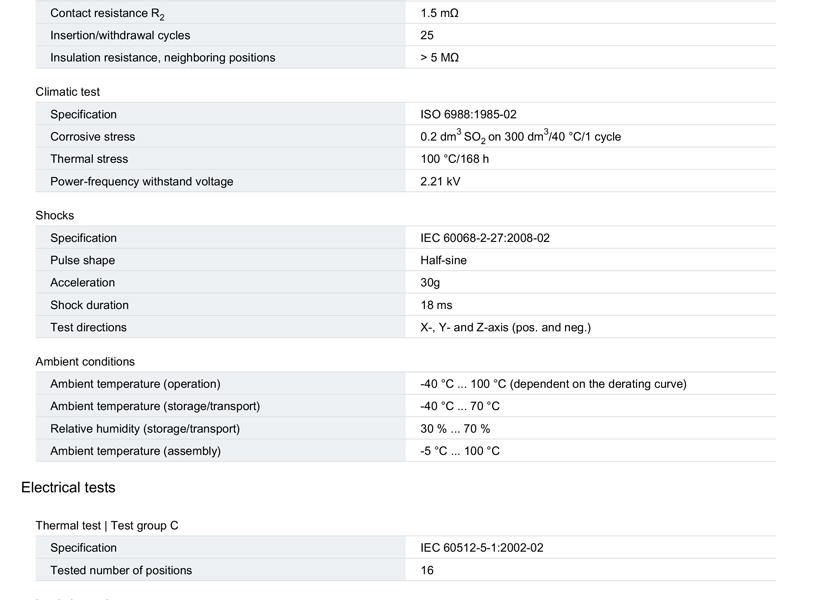Screen dimensions: 830x600
Task: Click the Corrosive stress row label
Action: pos(93,137)
